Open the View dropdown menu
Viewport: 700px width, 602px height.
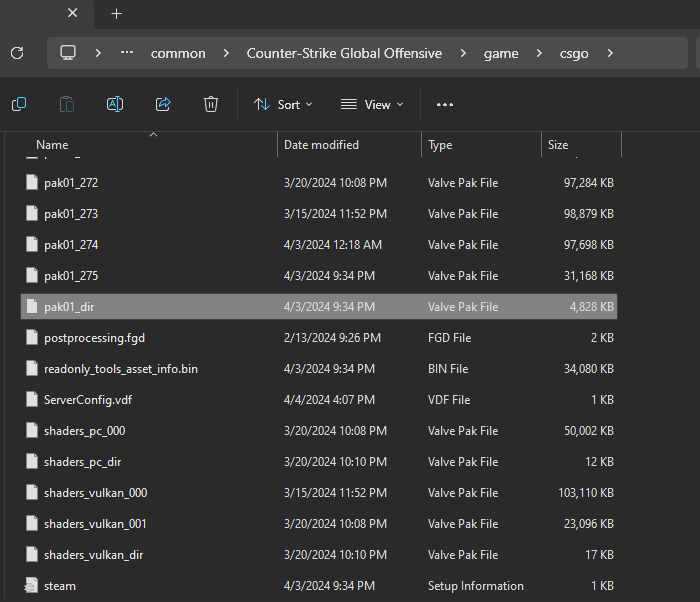(x=372, y=104)
